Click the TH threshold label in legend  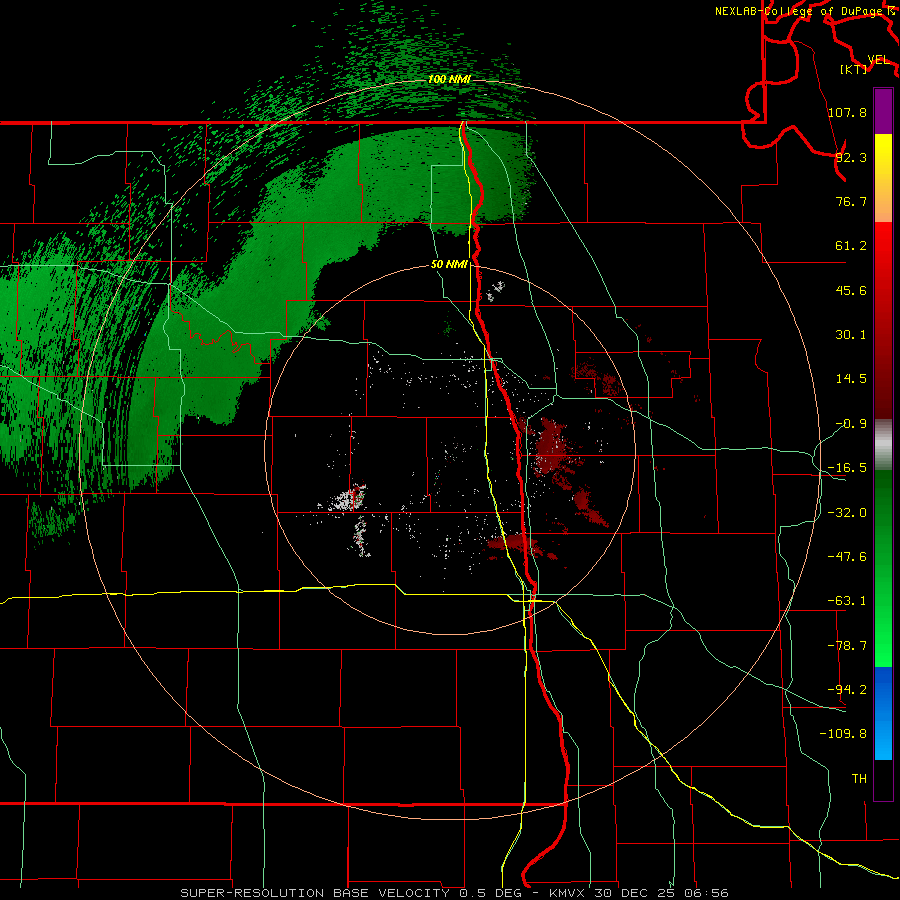pyautogui.click(x=859, y=778)
